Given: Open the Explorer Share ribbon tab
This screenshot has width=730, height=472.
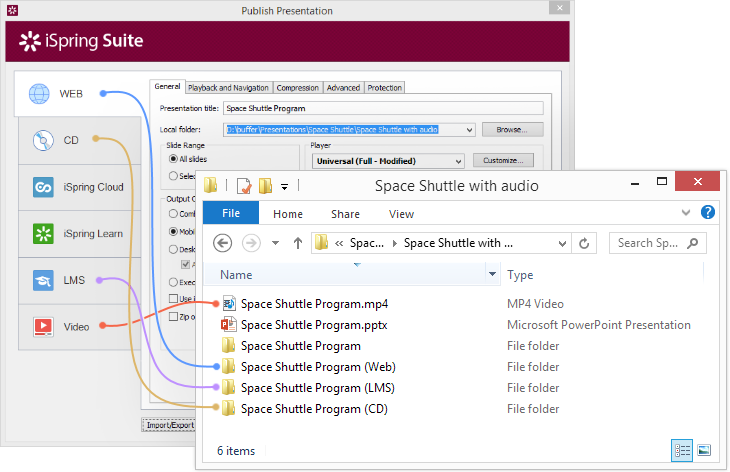Looking at the screenshot, I should (345, 214).
